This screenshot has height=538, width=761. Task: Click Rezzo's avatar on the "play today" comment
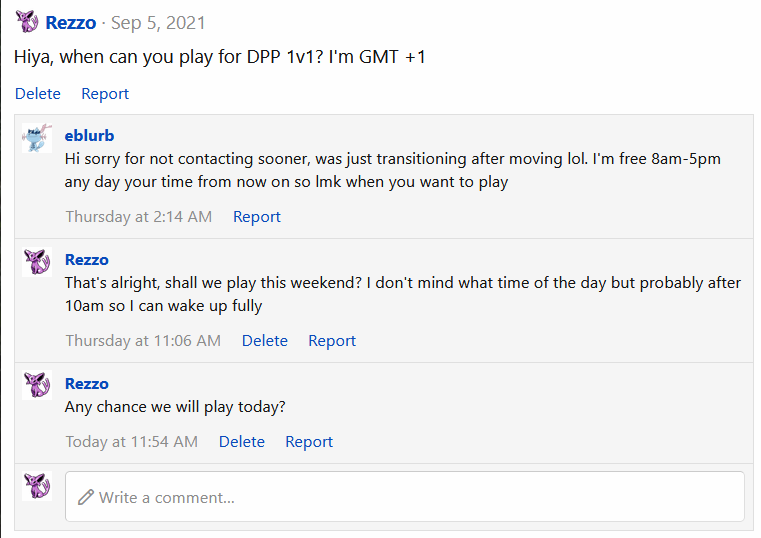coord(37,386)
